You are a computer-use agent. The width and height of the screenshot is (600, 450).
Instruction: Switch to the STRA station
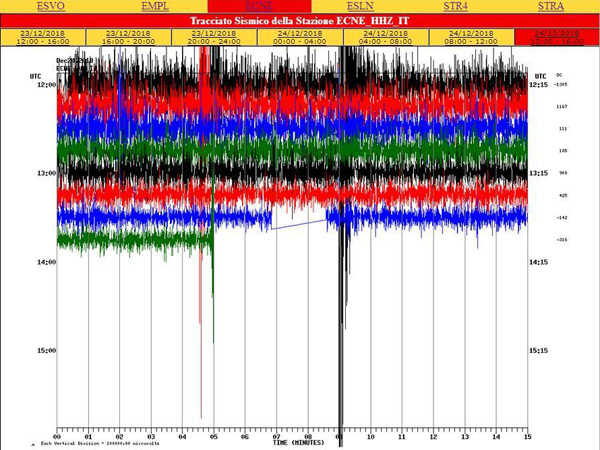point(550,6)
